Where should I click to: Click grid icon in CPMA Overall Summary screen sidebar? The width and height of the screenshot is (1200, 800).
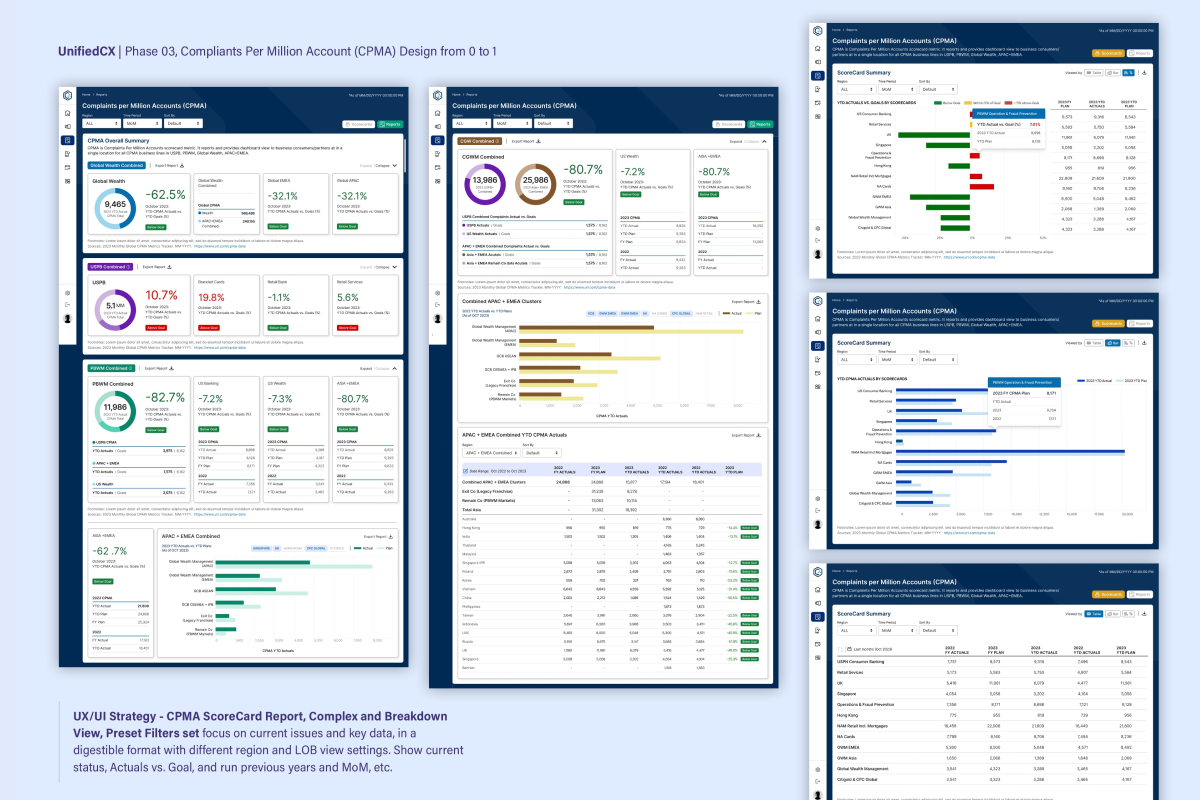pyautogui.click(x=68, y=181)
